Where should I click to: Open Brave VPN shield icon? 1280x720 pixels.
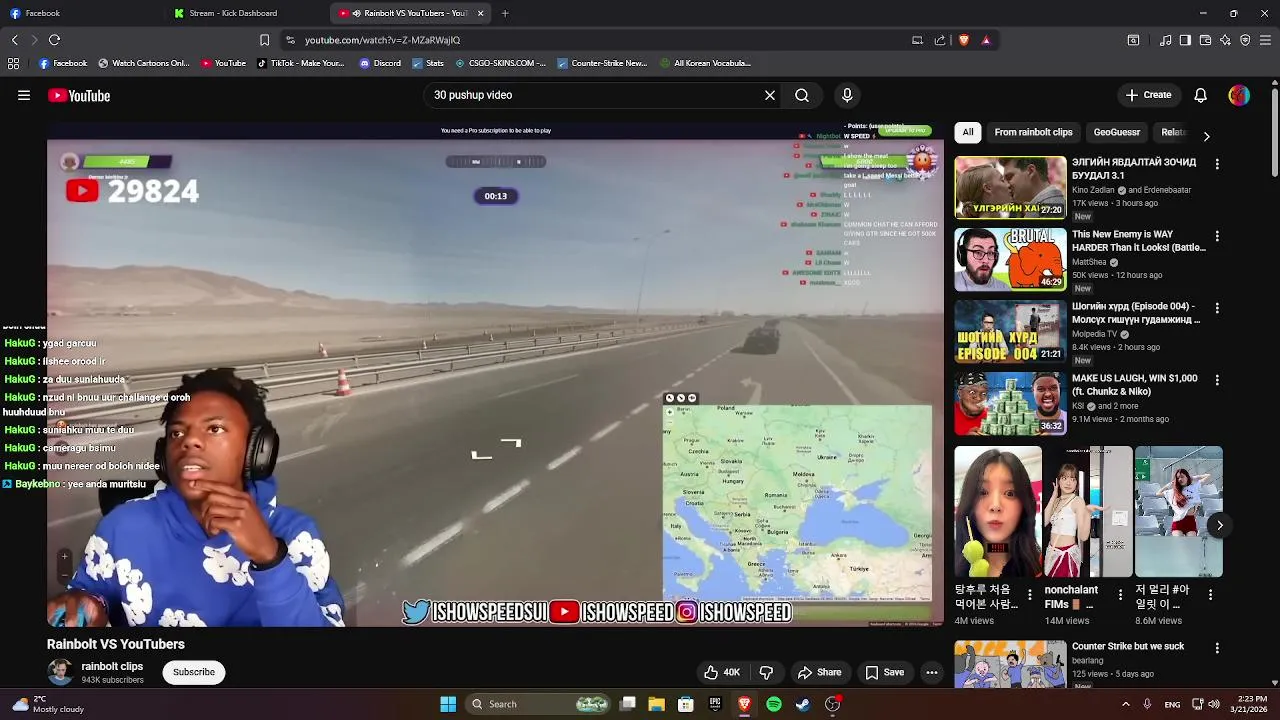[x=1245, y=40]
